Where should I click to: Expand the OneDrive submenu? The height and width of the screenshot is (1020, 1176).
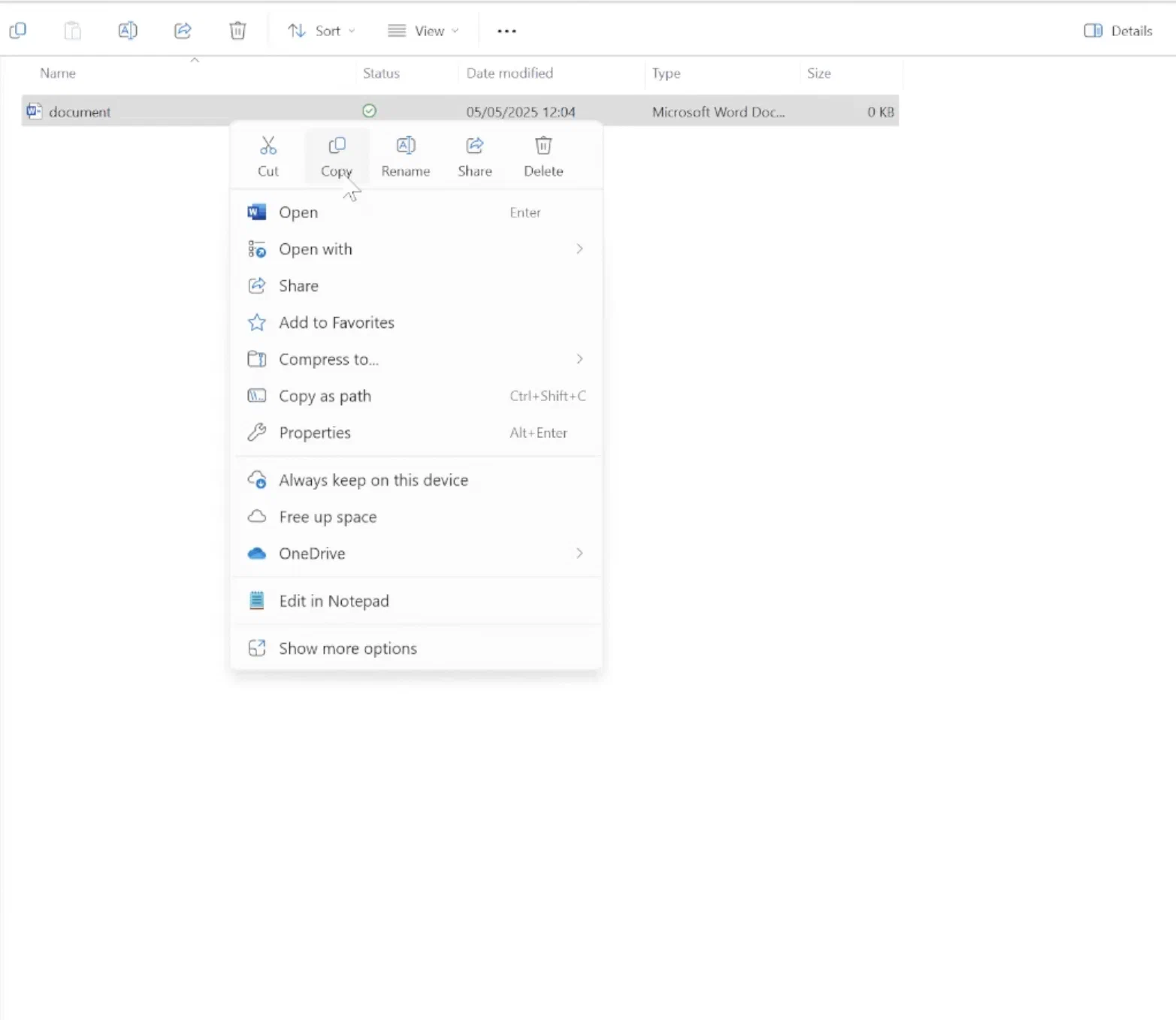point(416,554)
